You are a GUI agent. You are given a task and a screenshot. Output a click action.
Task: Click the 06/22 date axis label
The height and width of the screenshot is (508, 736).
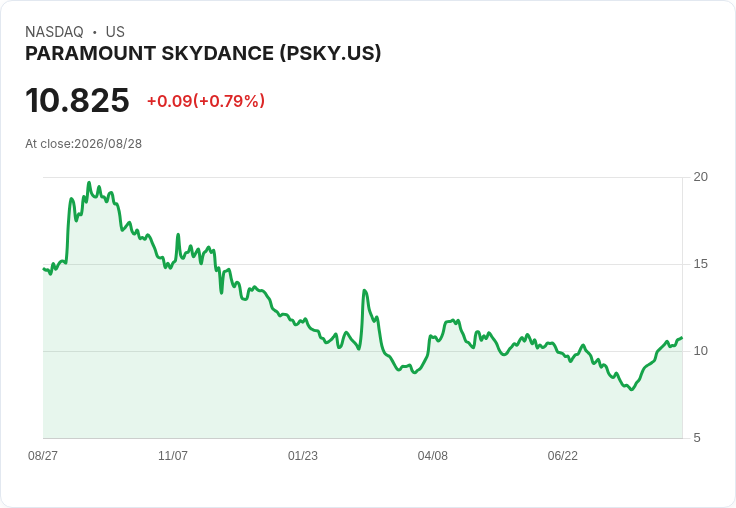(x=563, y=456)
